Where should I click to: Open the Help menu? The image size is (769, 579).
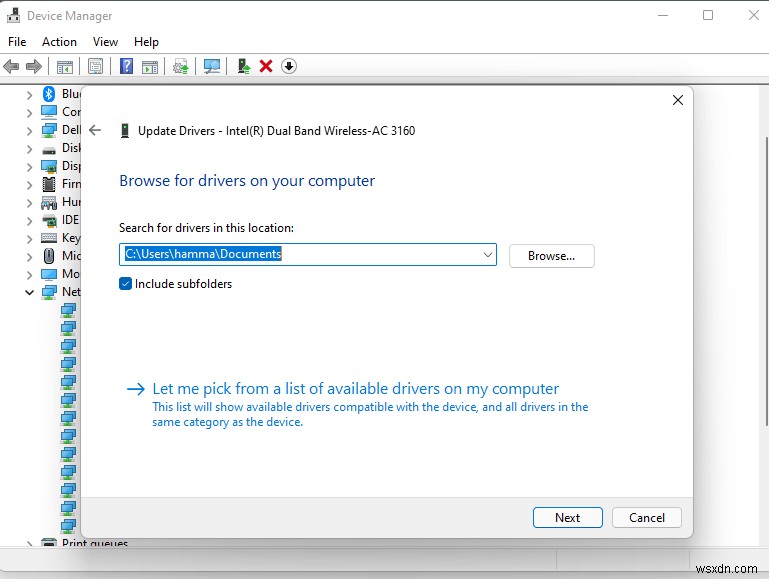click(x=146, y=42)
